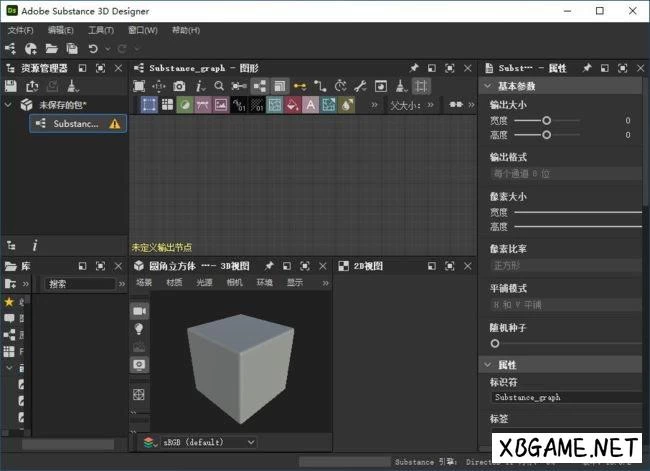Collapse the 基本参数 section
This screenshot has width=650, height=471.
click(x=488, y=86)
